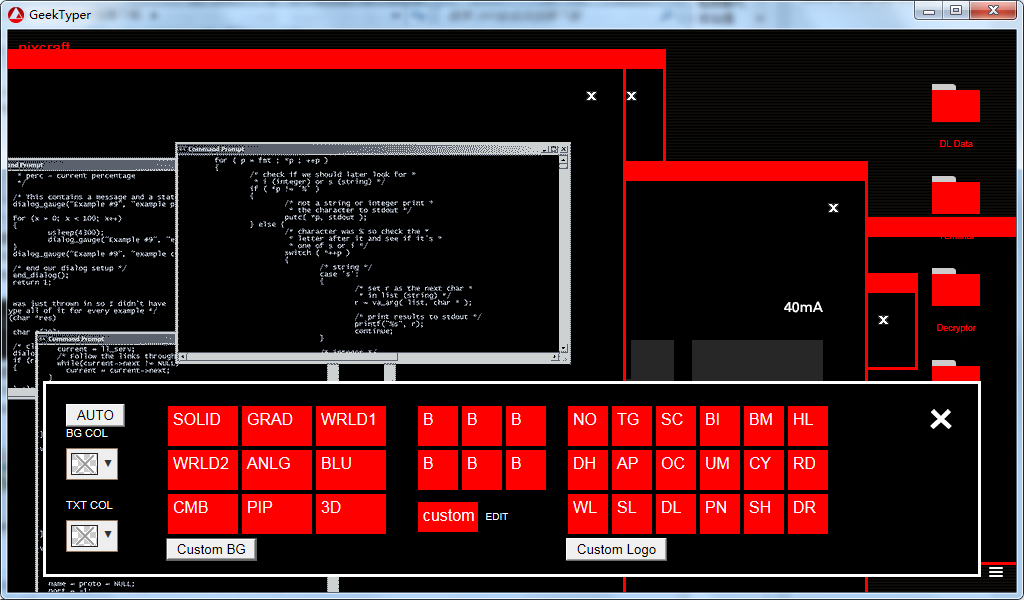Viewport: 1024px width, 600px height.
Task: Pick the CY logo tile
Action: point(763,469)
